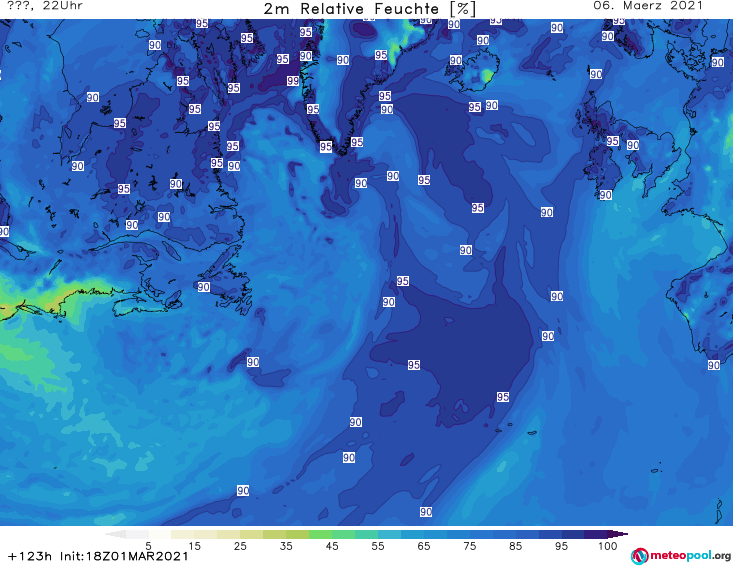Click the legend value '95' below color bar
This screenshot has height=566, width=733.
click(561, 546)
